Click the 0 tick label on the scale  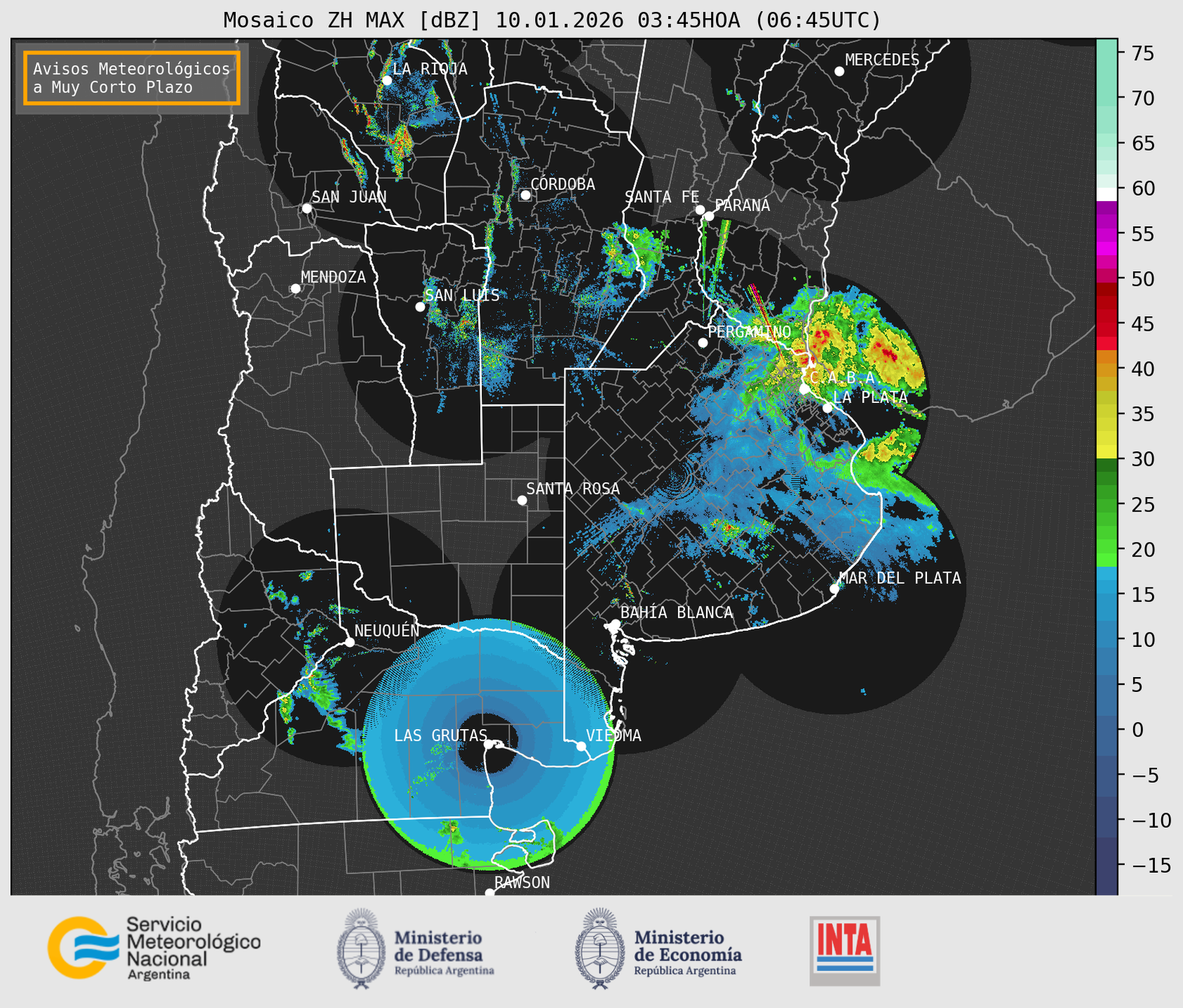pyautogui.click(x=1137, y=730)
